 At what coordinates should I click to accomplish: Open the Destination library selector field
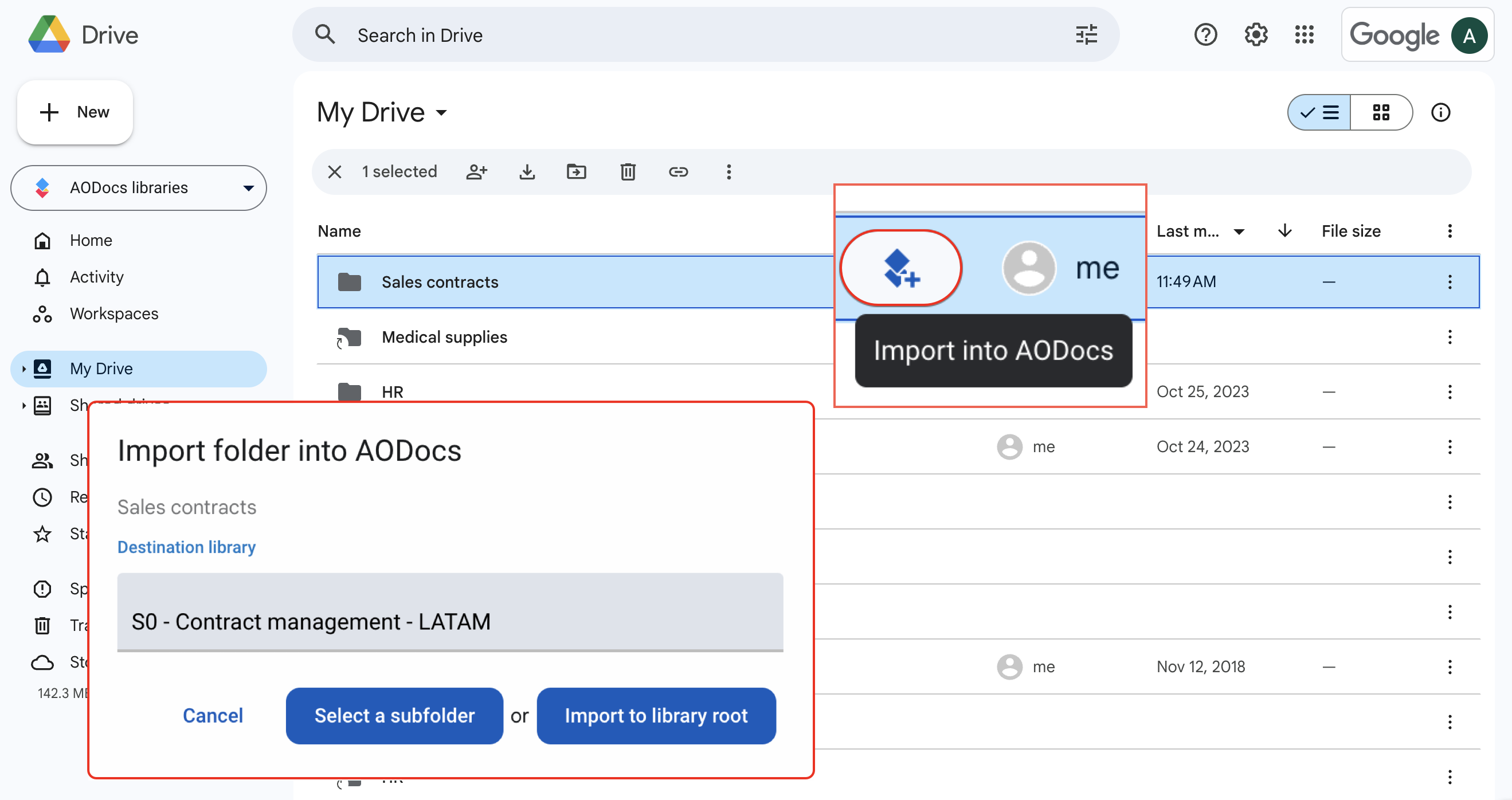pyautogui.click(x=450, y=612)
